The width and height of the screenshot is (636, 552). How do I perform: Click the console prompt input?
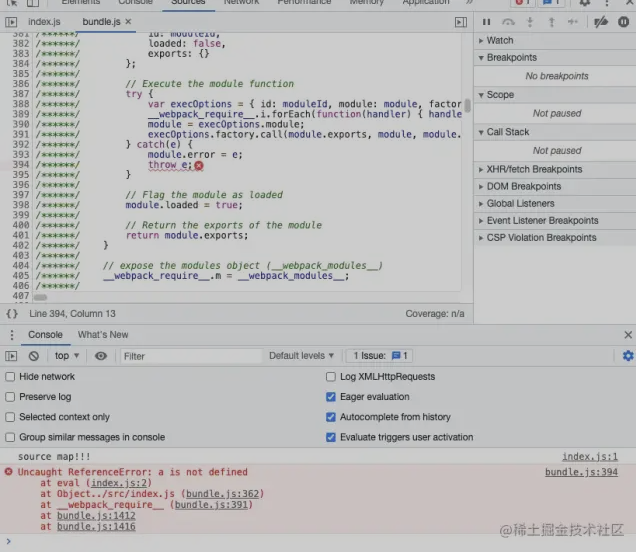coord(320,541)
